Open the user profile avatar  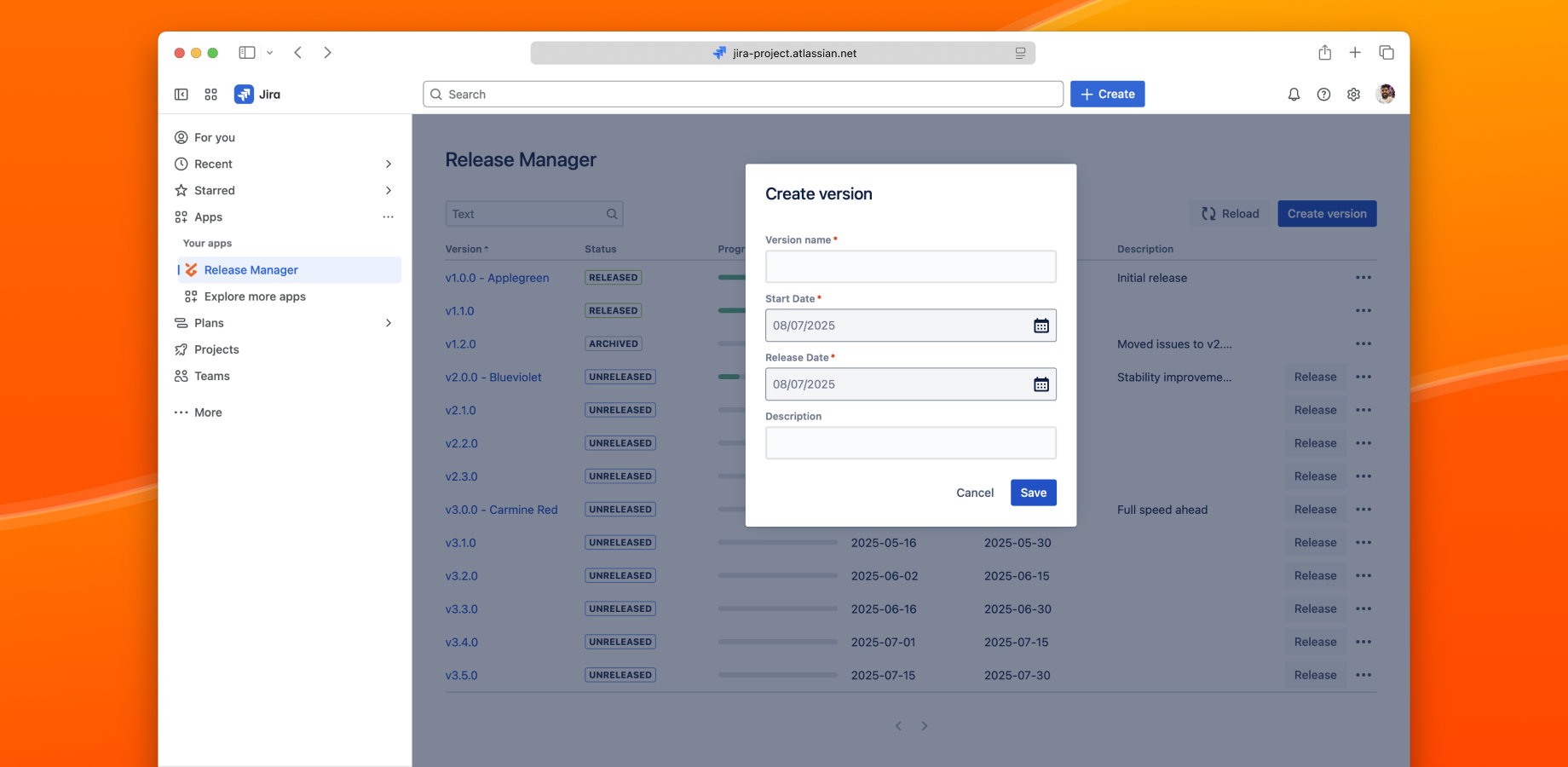click(x=1386, y=94)
